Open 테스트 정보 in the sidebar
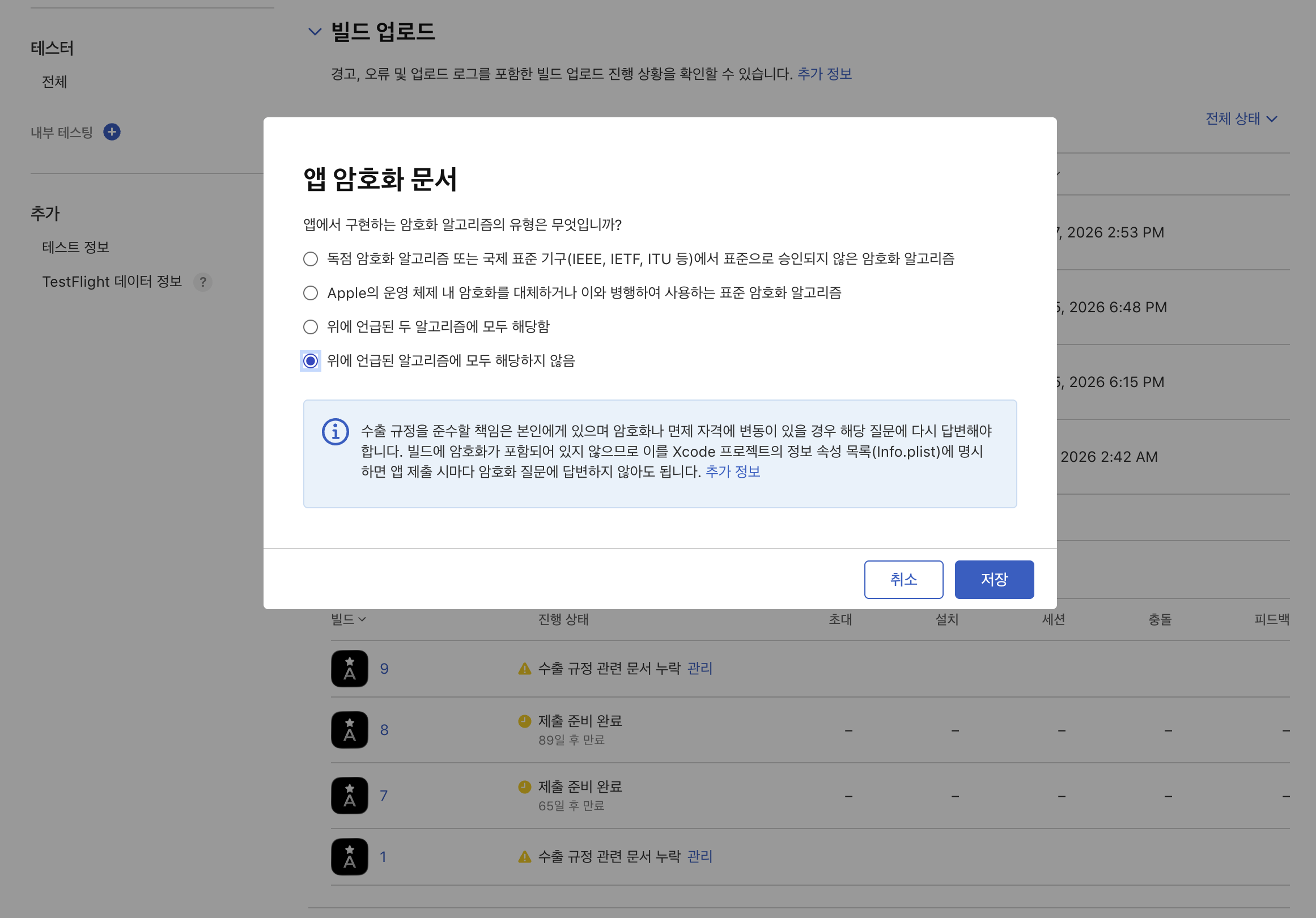This screenshot has height=918, width=1316. click(75, 247)
